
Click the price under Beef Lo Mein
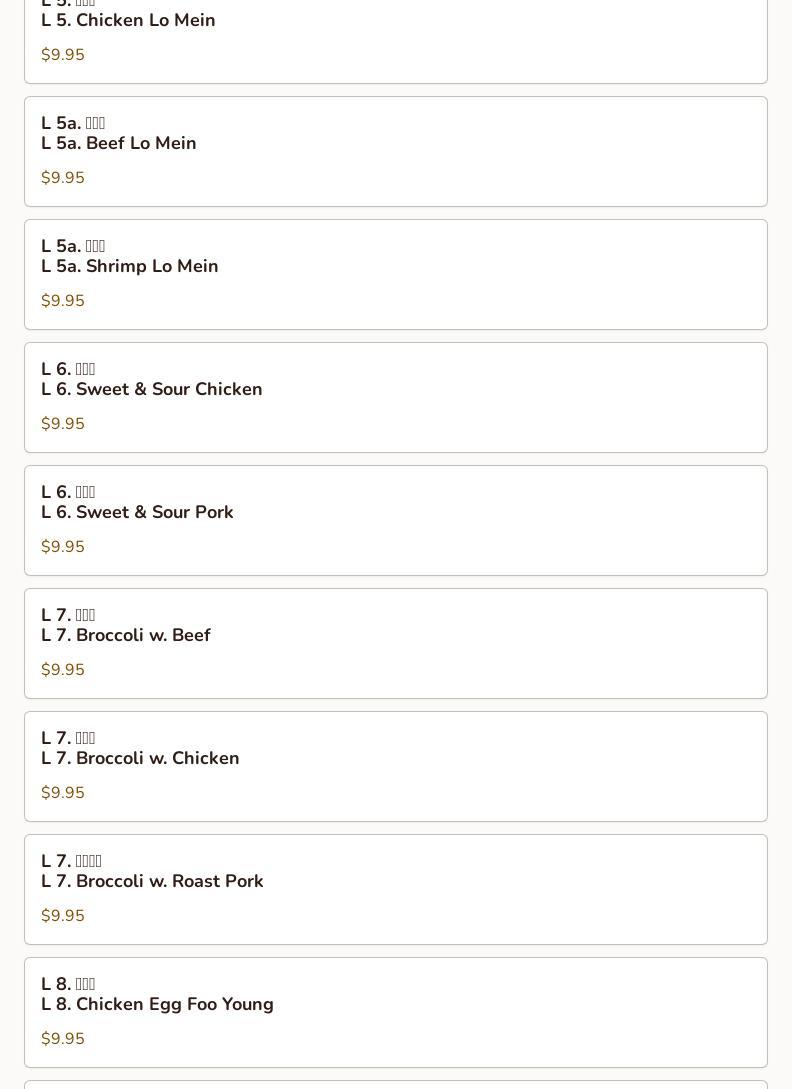(63, 178)
